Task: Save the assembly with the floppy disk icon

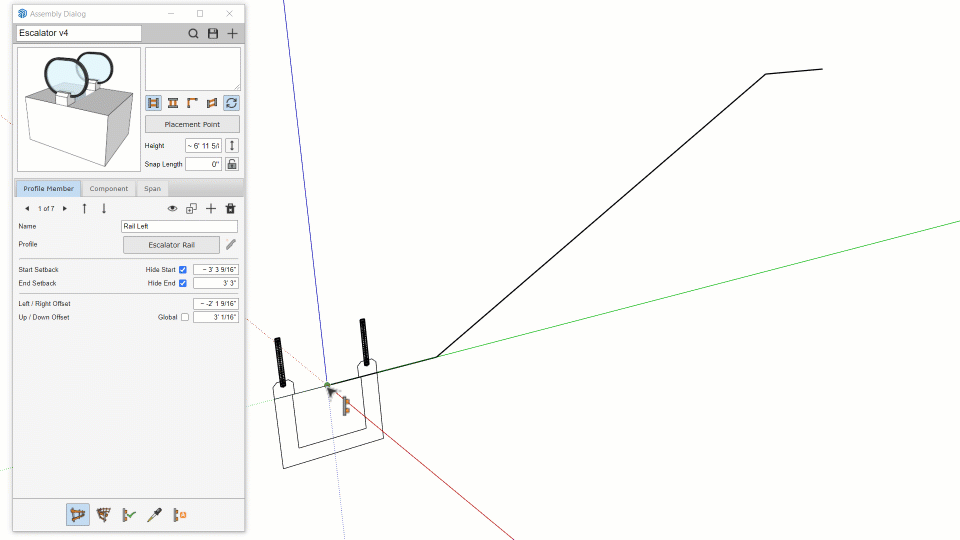Action: coord(213,33)
